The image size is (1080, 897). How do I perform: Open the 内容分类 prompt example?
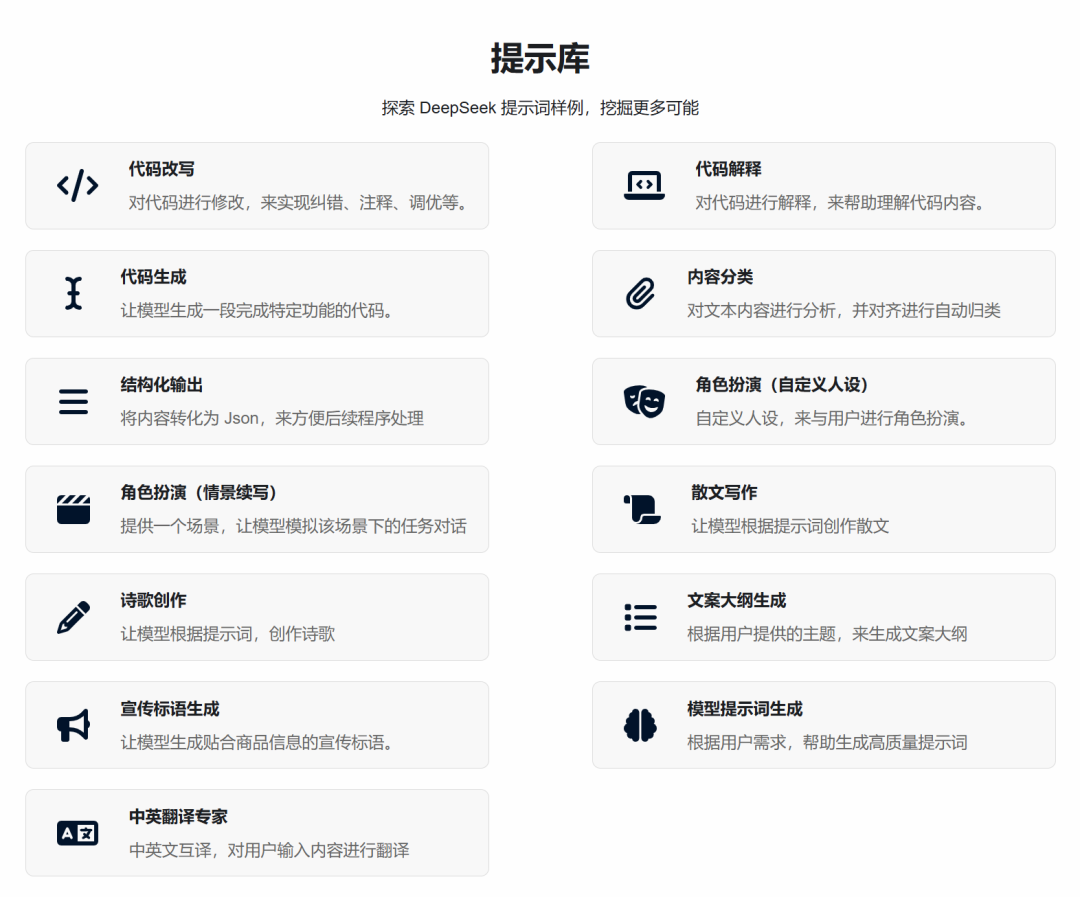824,293
